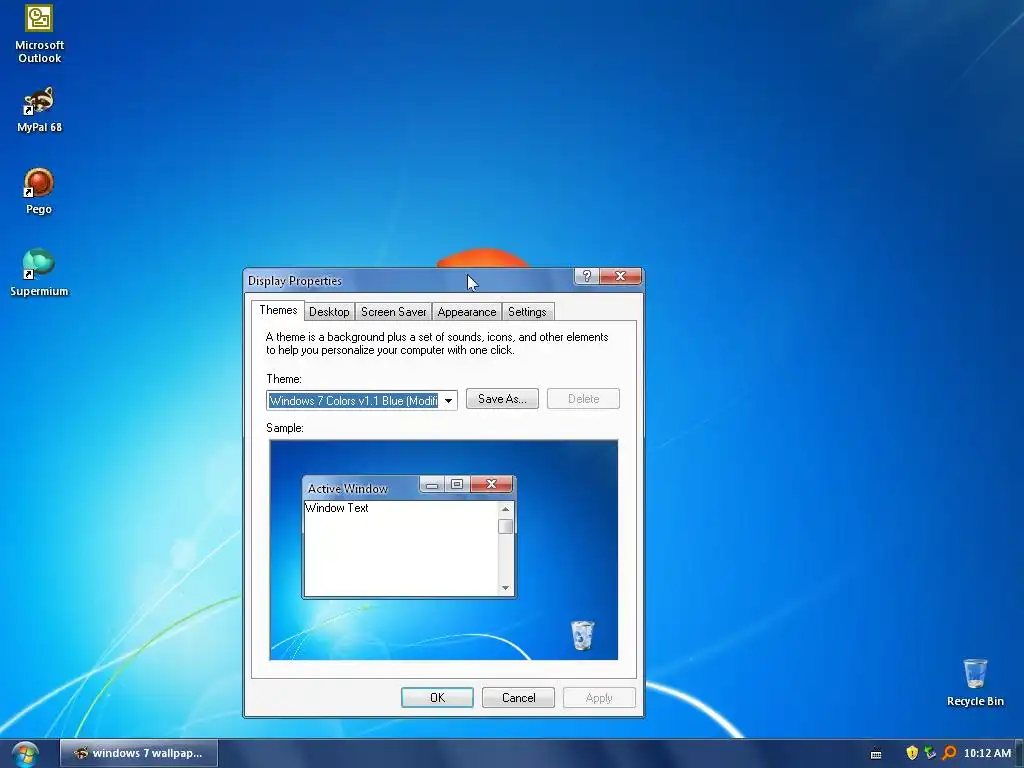This screenshot has height=768, width=1024.
Task: Click the yellow security shield tray icon
Action: (912, 753)
